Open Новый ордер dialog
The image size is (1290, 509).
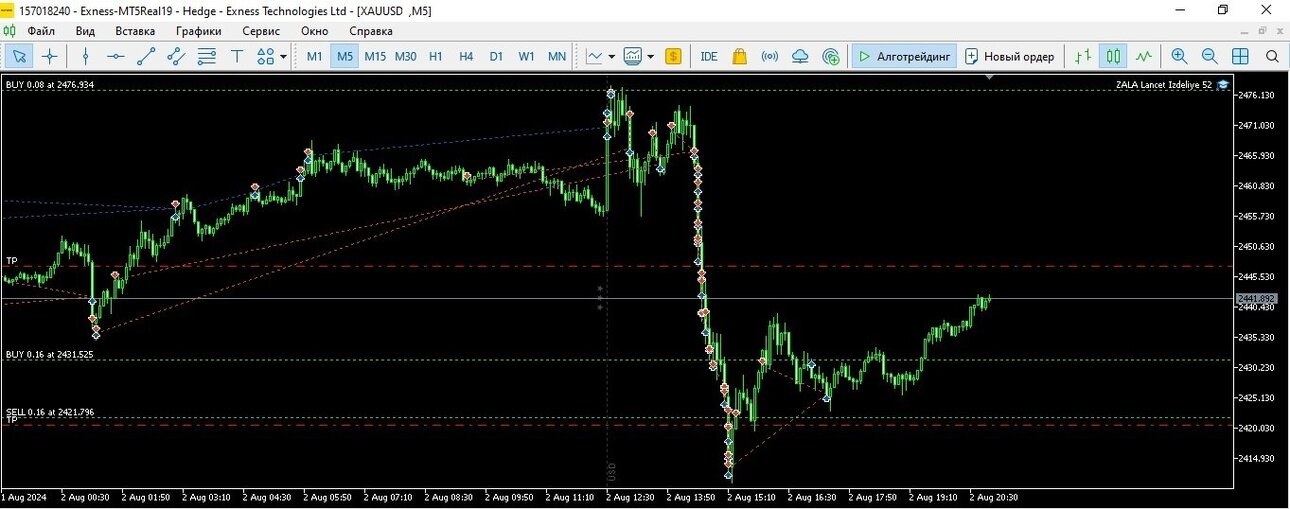[x=1009, y=56]
